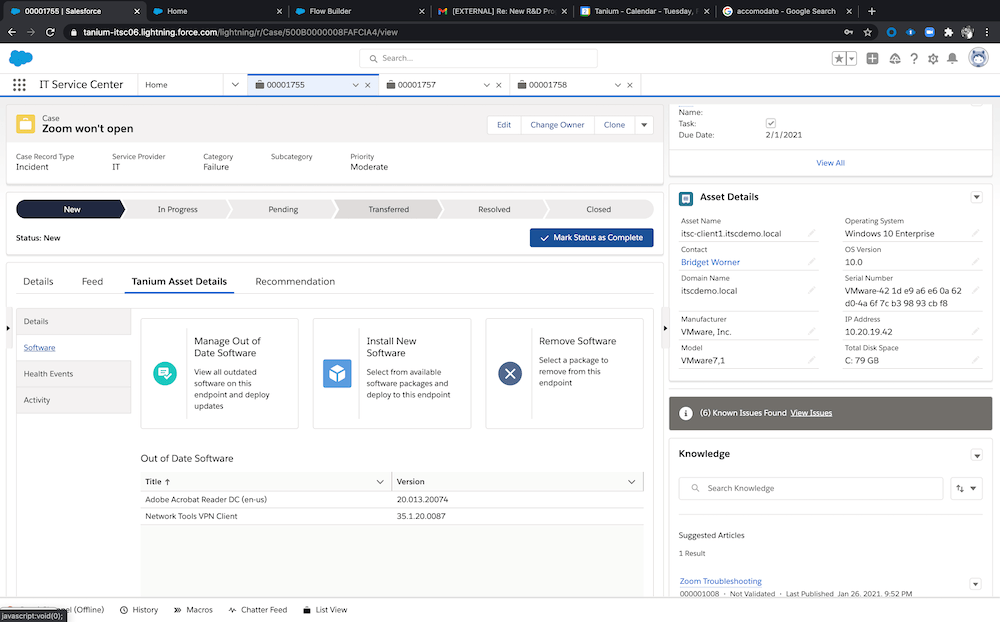Image resolution: width=1000 pixels, height=622 pixels.
Task: Open the Knowledge sort order dropdown
Action: pos(966,488)
